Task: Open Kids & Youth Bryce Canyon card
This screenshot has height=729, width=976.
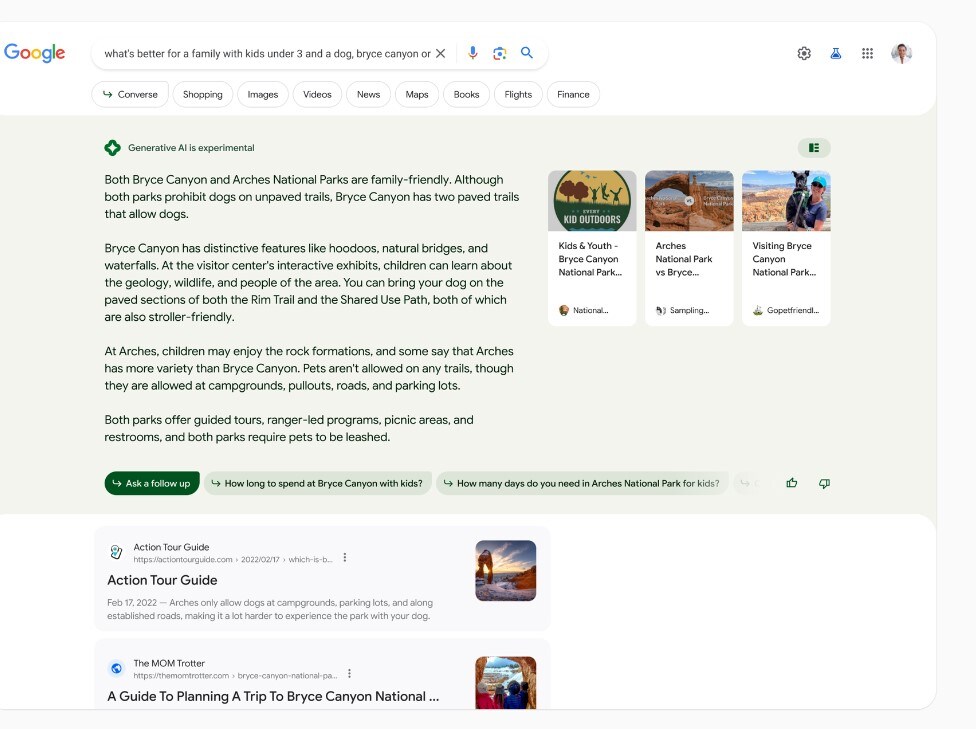Action: point(592,248)
